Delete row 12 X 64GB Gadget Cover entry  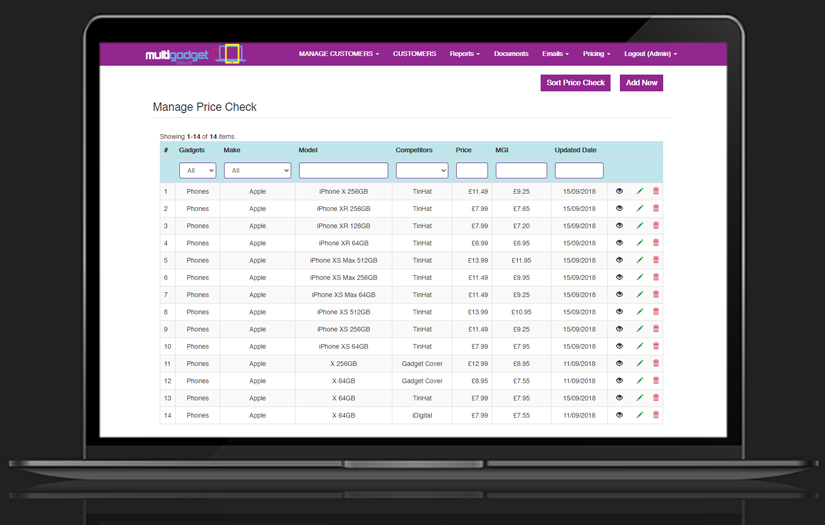click(656, 380)
